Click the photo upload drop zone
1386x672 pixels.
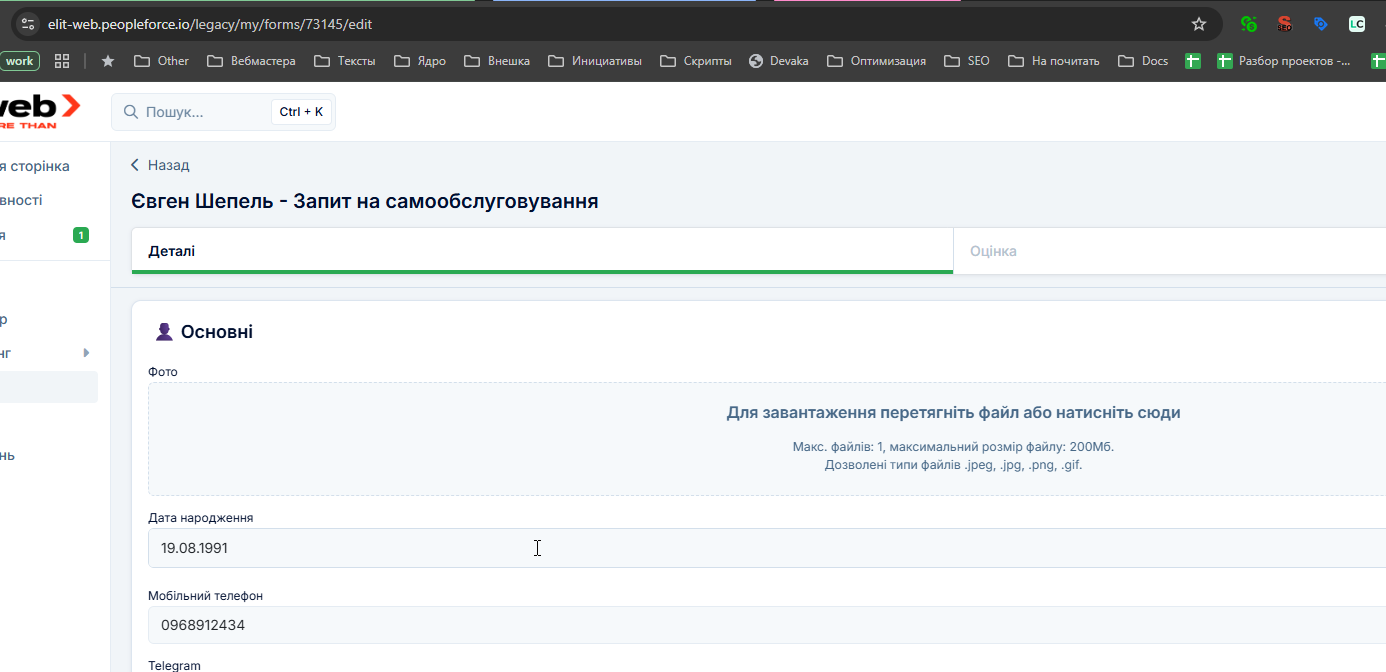[x=767, y=439]
